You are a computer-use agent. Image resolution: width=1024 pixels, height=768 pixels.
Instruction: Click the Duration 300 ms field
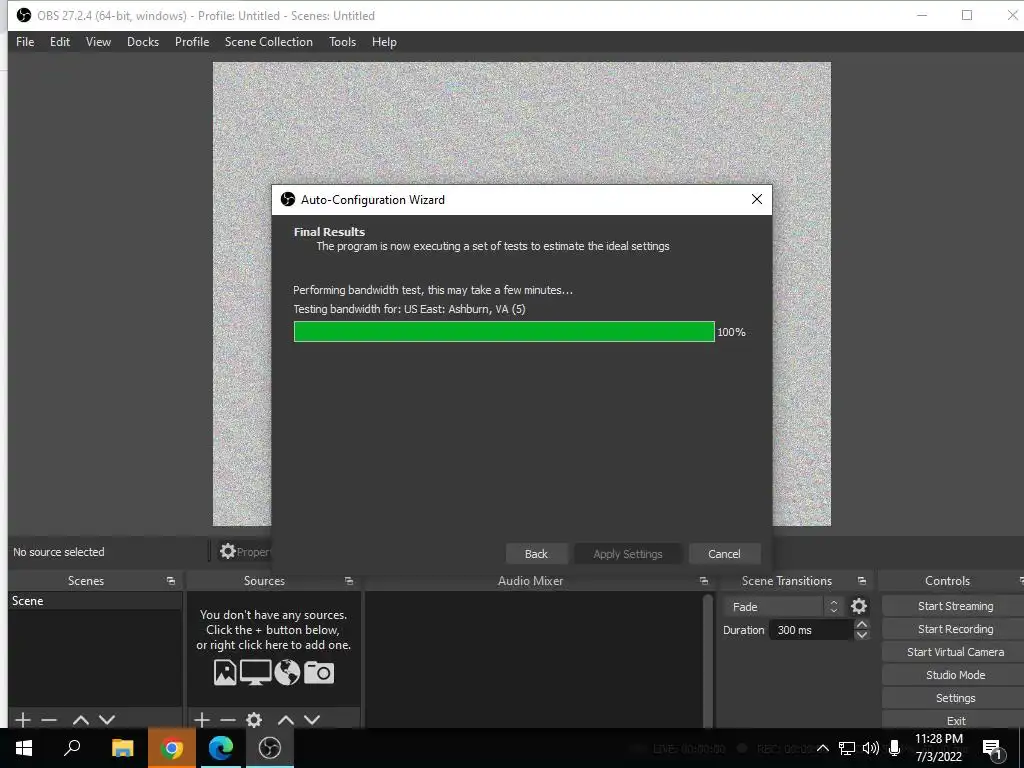811,630
